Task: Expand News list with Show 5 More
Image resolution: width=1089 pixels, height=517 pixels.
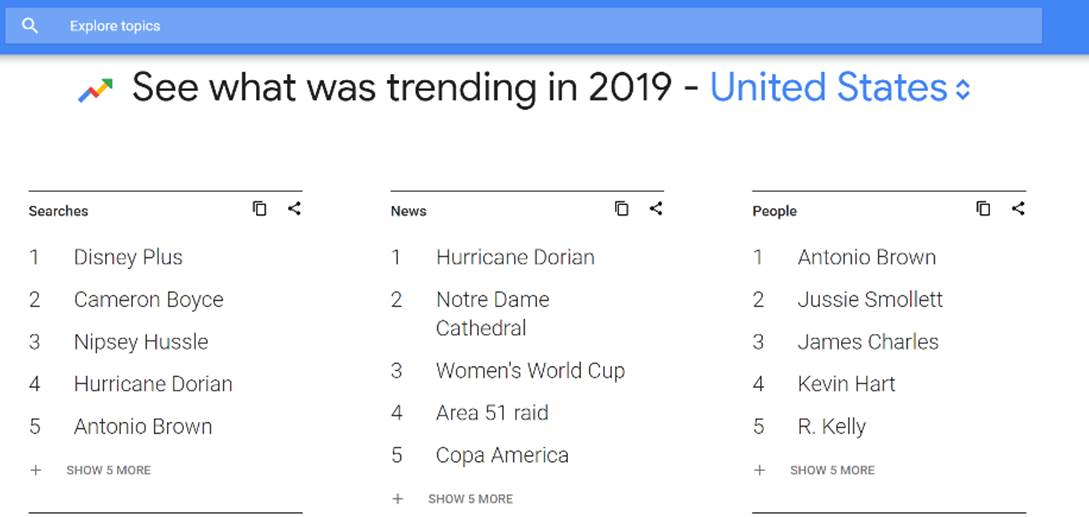Action: (470, 499)
